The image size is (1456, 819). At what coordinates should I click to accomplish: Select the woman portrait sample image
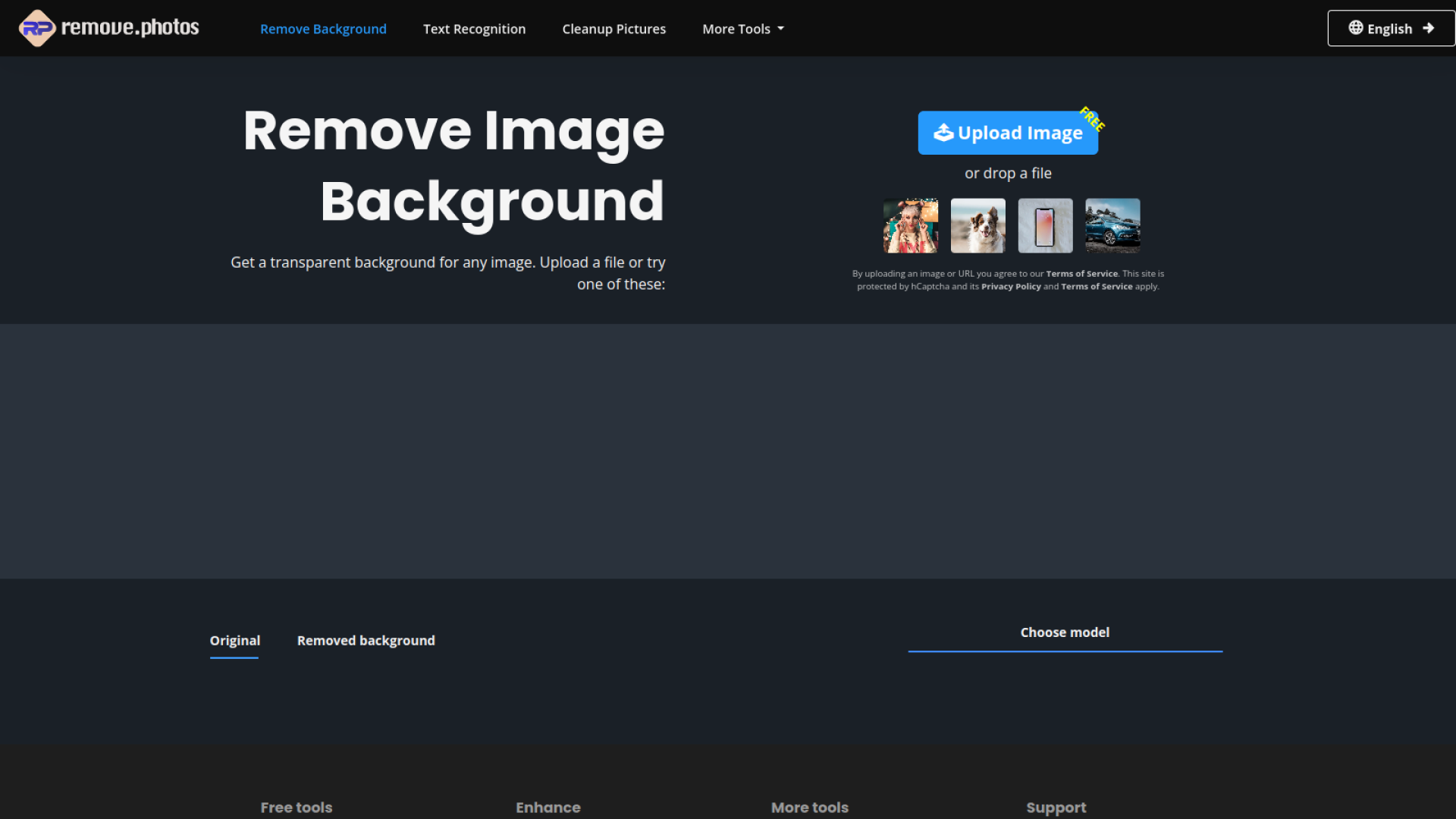point(910,225)
